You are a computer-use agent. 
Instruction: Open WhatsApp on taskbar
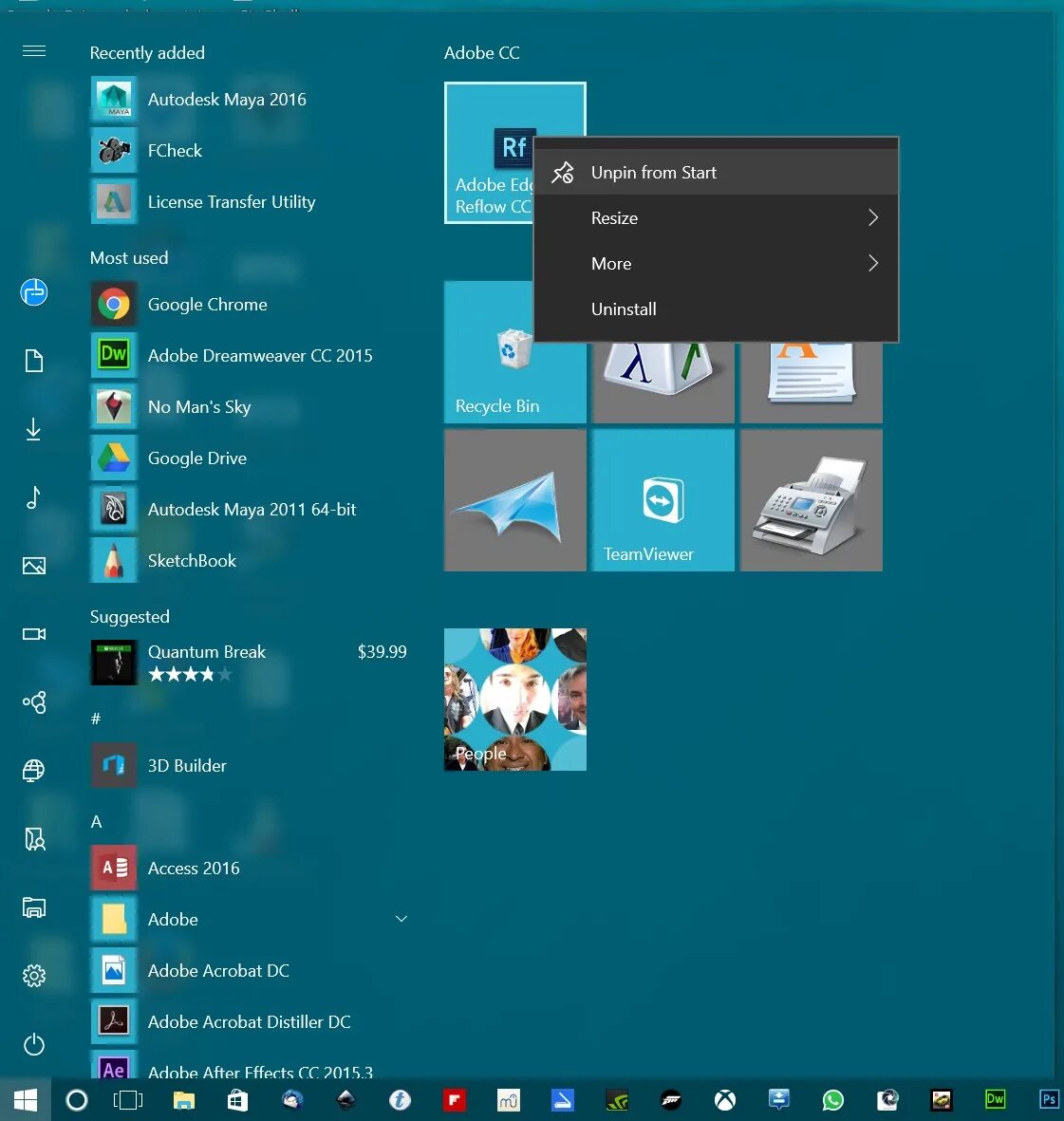833,1099
